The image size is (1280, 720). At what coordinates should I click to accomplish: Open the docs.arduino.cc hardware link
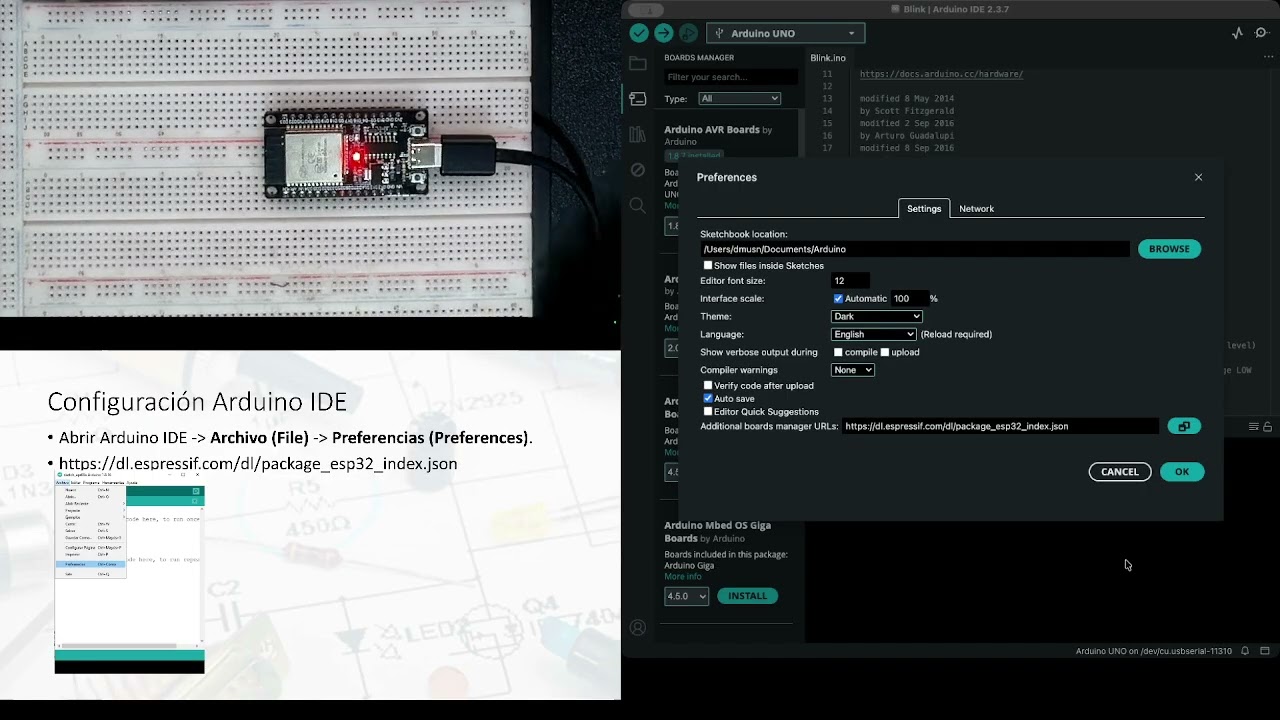coord(941,74)
